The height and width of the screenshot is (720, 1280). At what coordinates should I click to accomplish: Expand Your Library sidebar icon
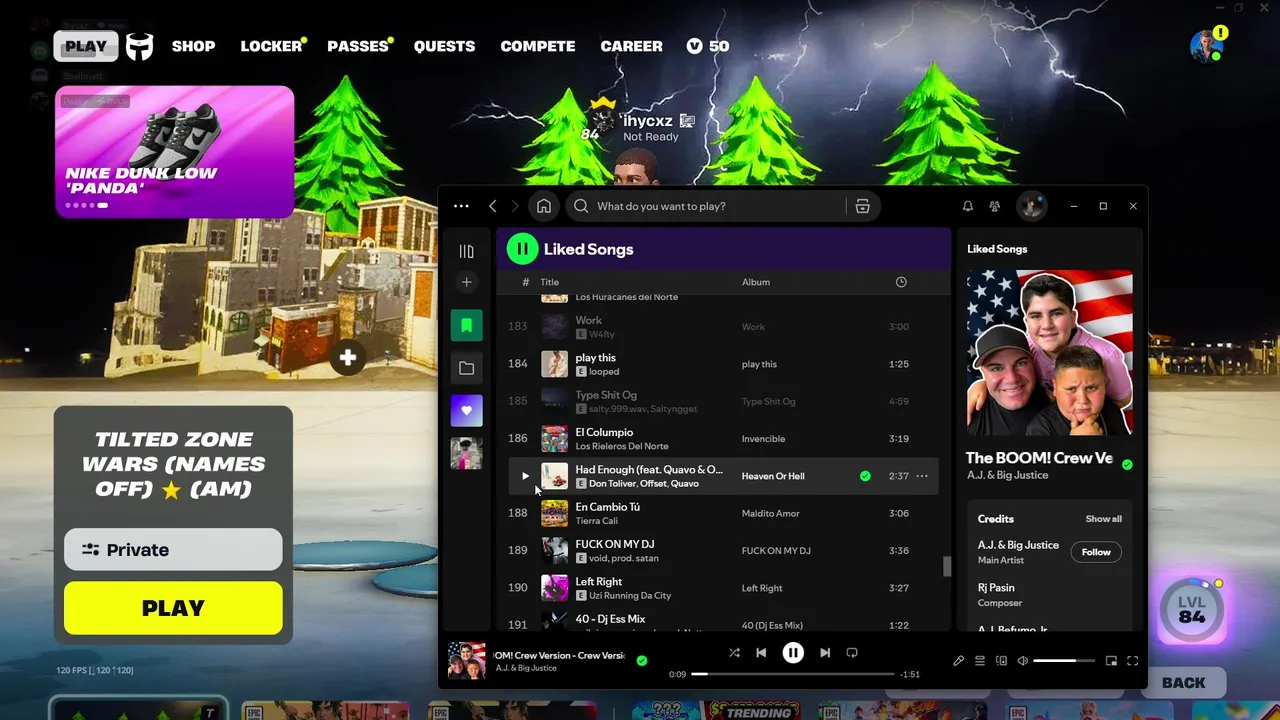click(x=466, y=251)
